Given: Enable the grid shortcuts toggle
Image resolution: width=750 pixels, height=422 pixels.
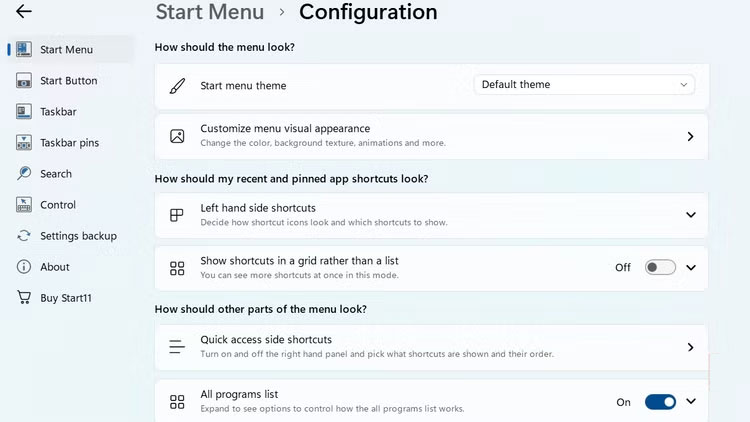Looking at the screenshot, I should pos(660,267).
